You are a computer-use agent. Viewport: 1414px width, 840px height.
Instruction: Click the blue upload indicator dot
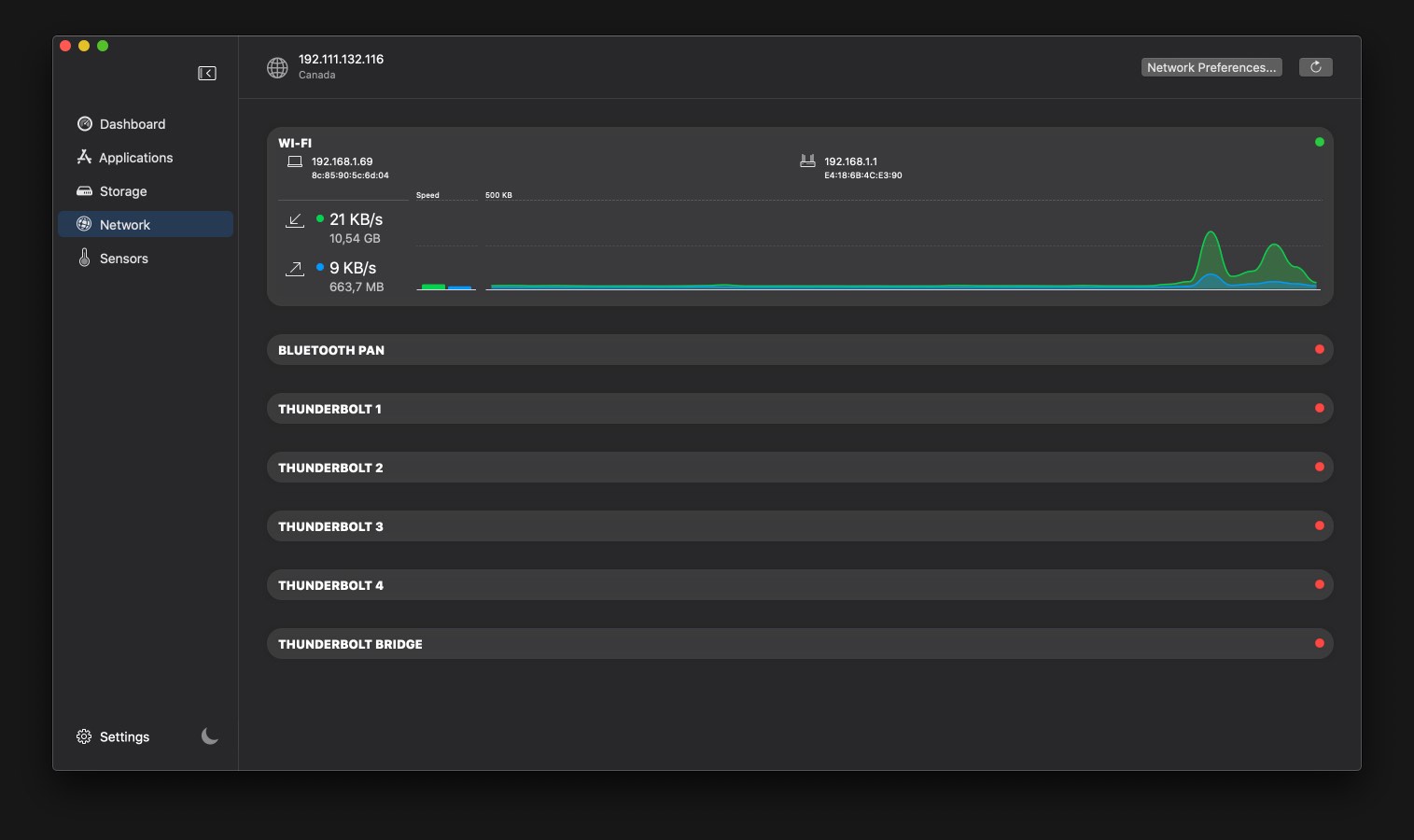(320, 267)
